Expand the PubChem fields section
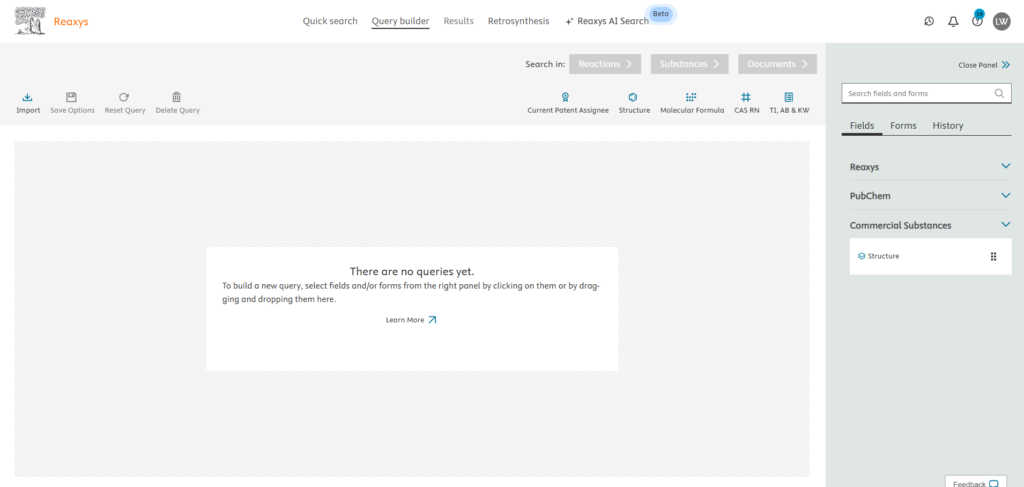The height and width of the screenshot is (487, 1024). point(1006,196)
